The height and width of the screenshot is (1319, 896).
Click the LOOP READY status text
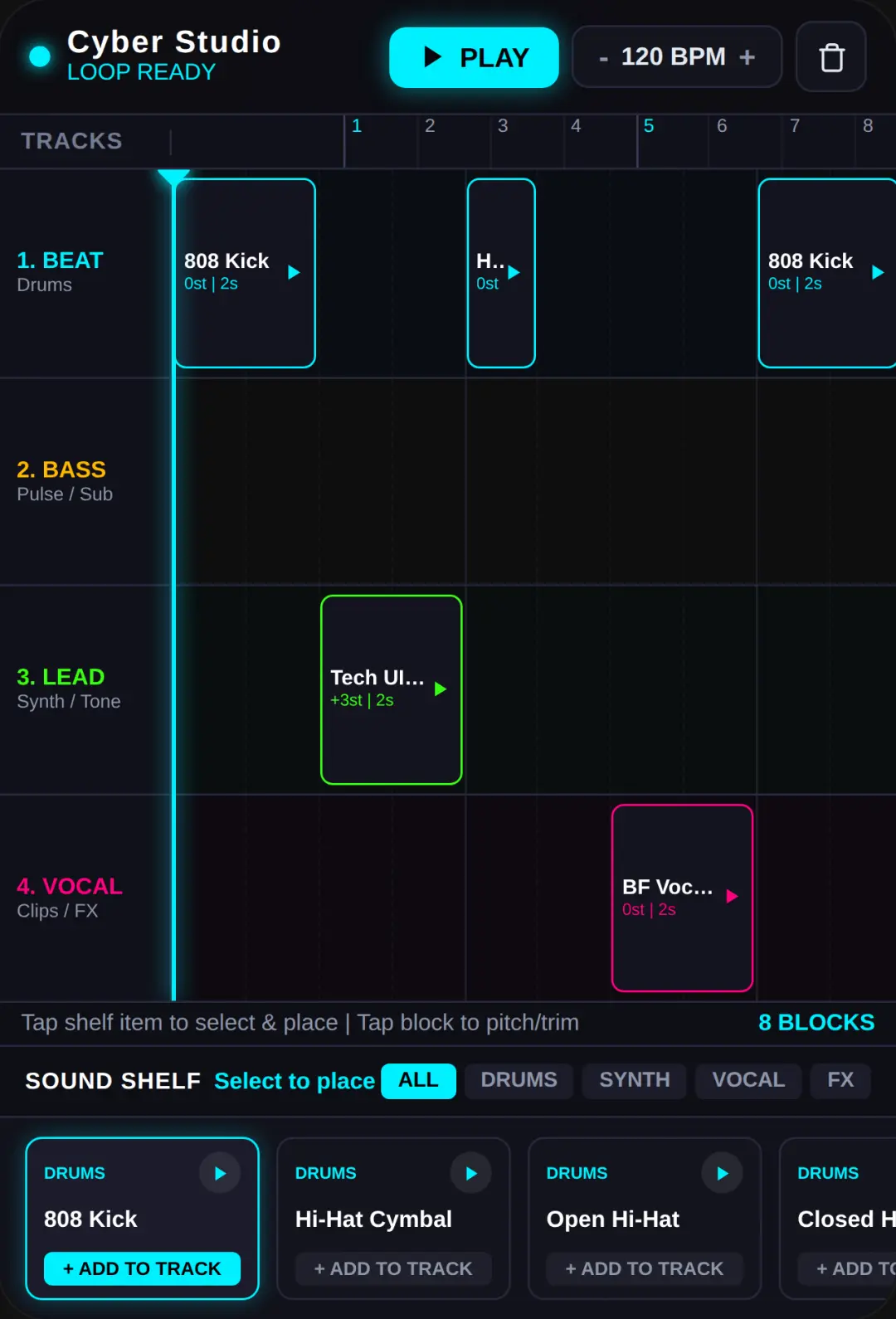click(141, 72)
